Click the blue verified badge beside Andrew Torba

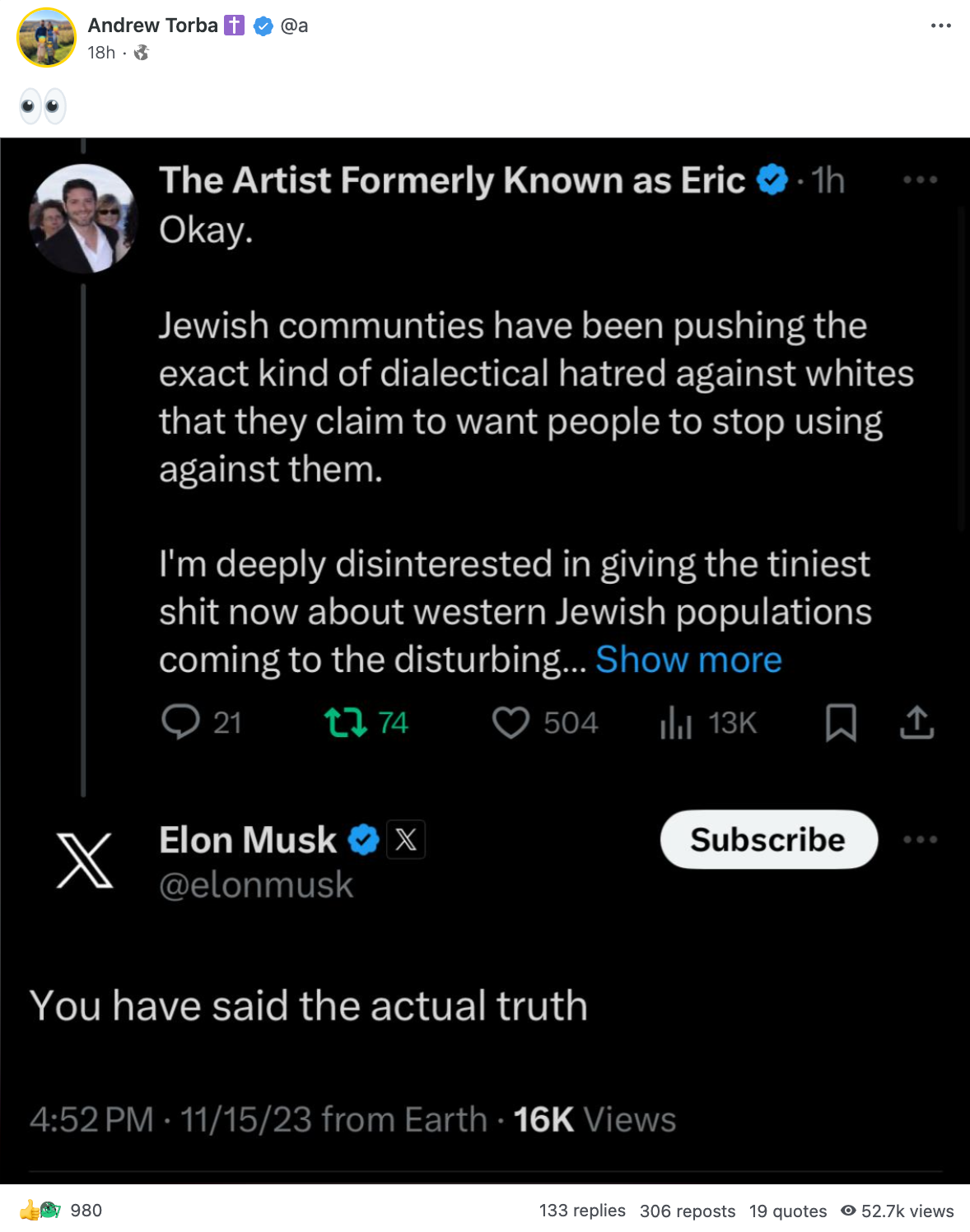point(263,26)
